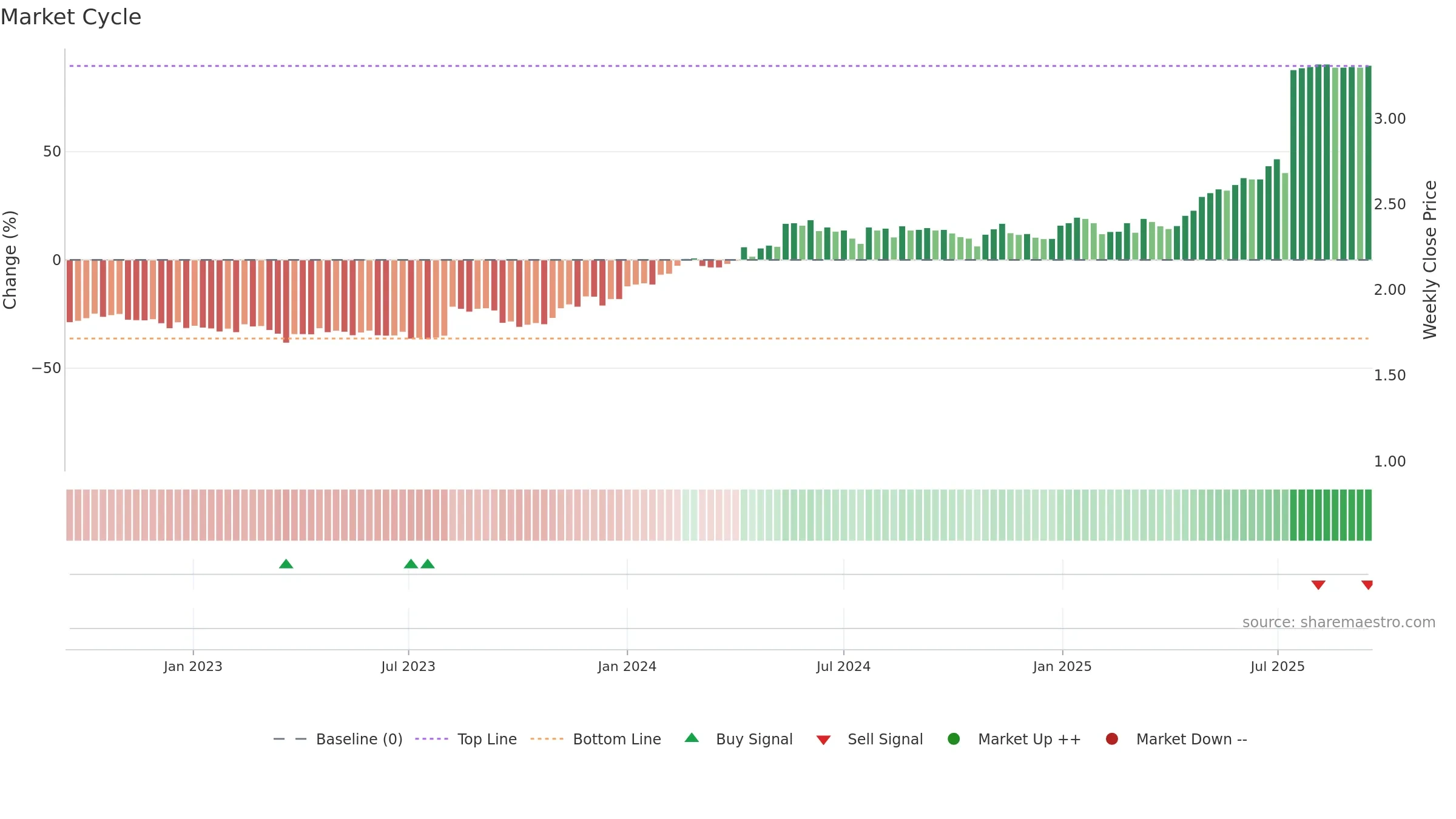Click the green Market Up circle icon

[x=954, y=739]
